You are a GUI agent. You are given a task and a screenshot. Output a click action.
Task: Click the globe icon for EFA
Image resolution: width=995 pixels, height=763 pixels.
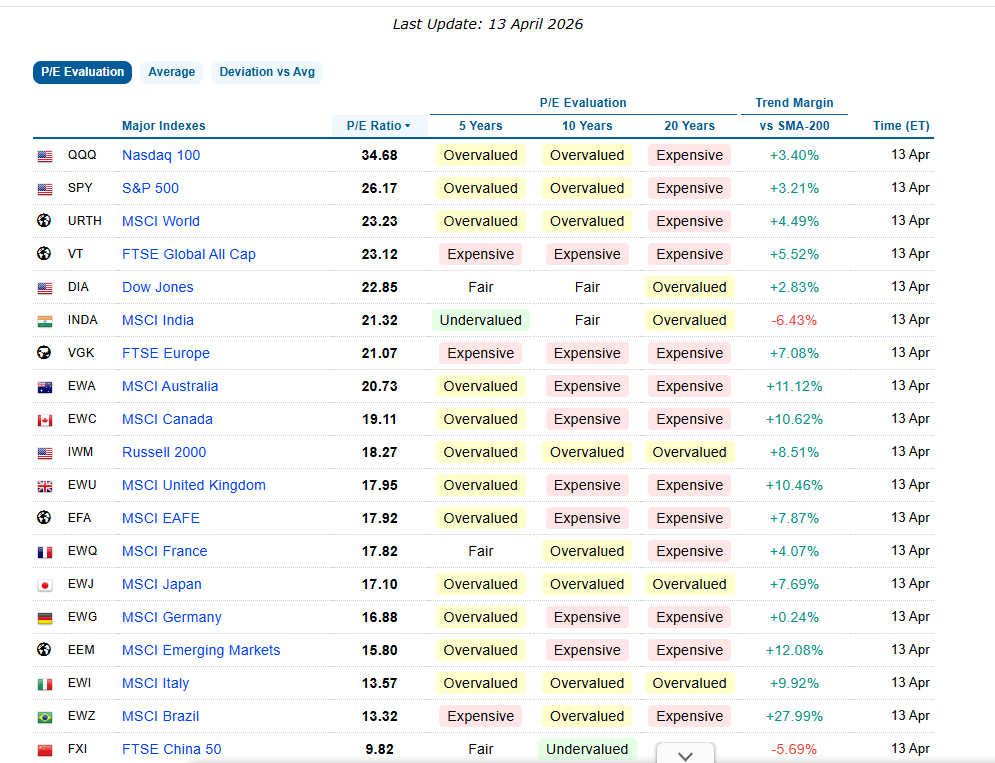click(44, 517)
